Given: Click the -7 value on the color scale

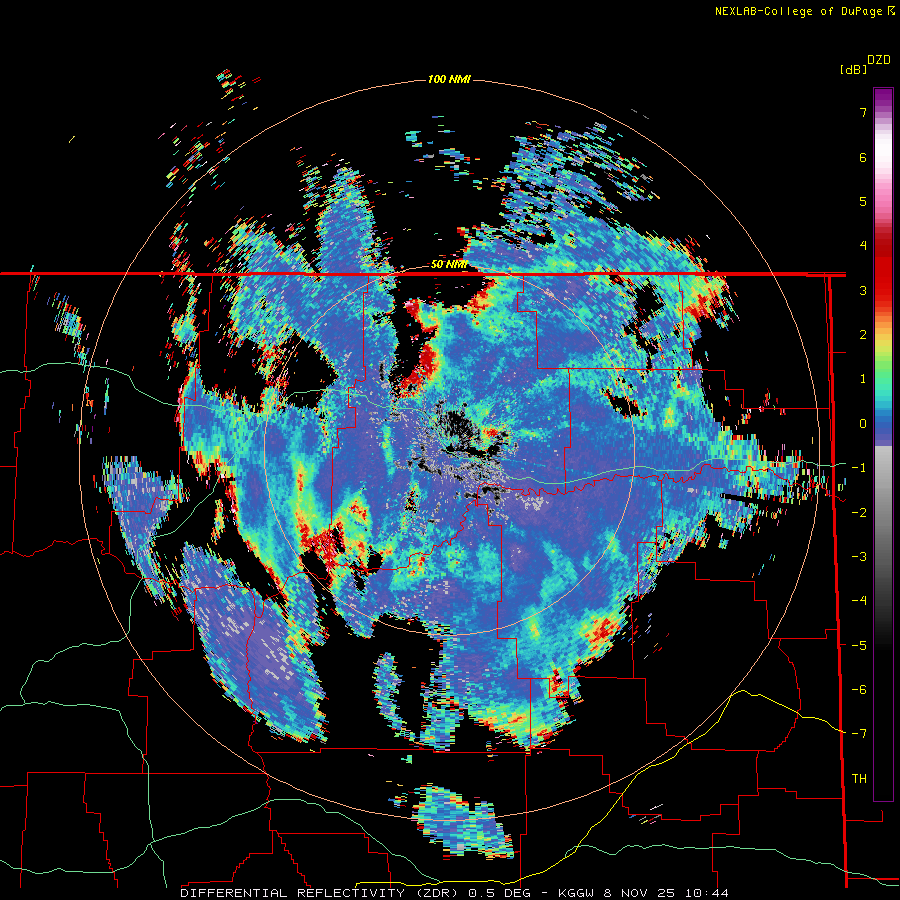Looking at the screenshot, I should point(859,734).
